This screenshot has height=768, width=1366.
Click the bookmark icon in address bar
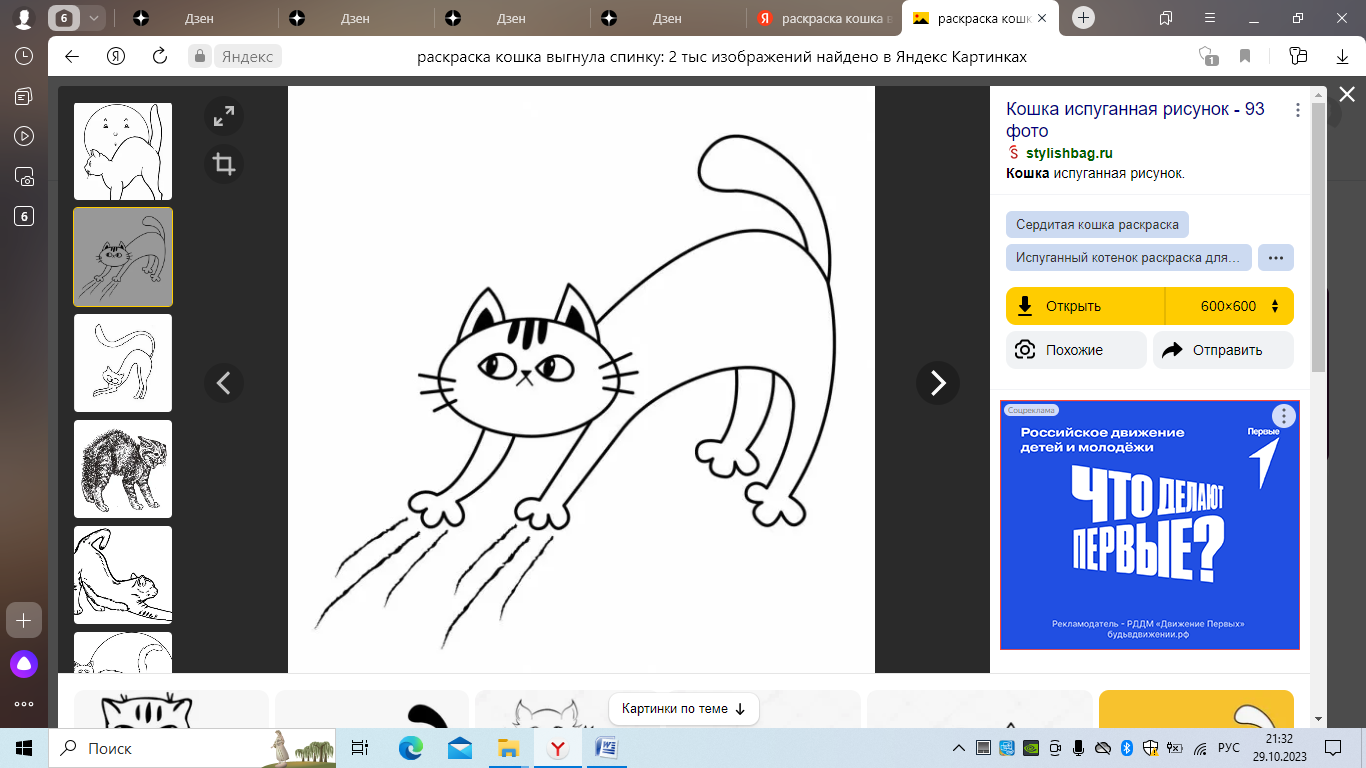click(x=1245, y=57)
